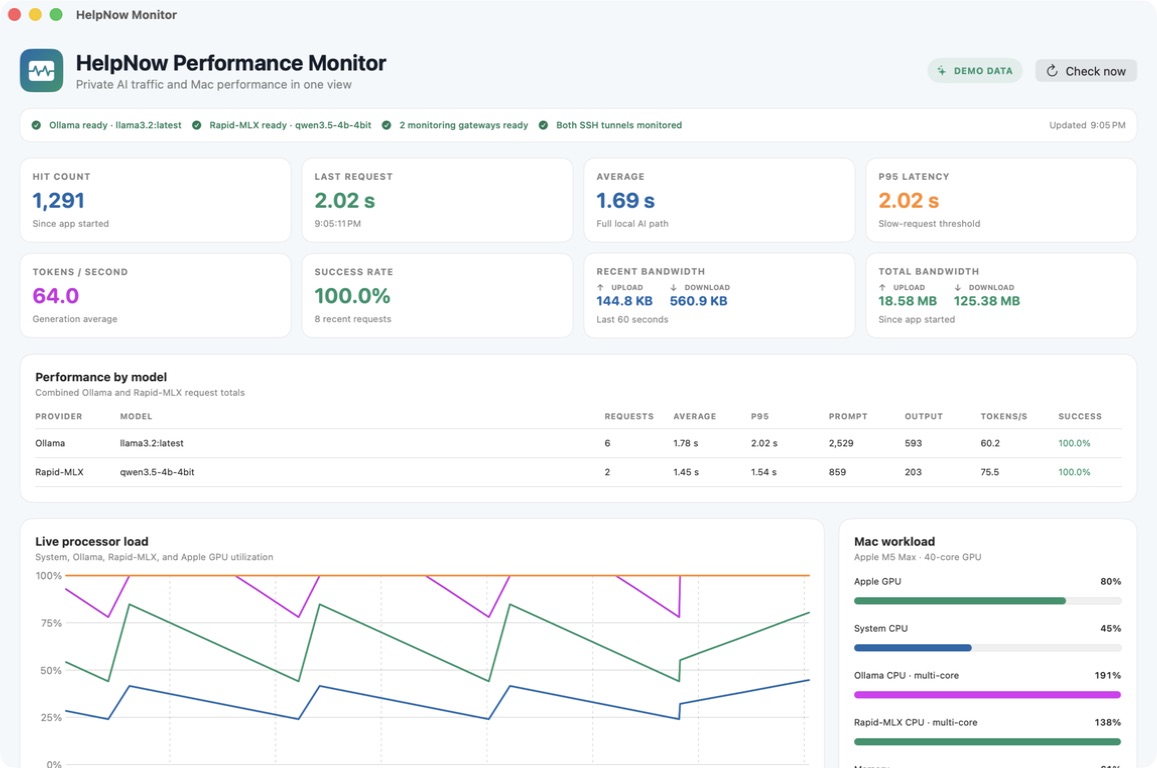
Task: Click the PROMPT column header
Action: coord(848,417)
